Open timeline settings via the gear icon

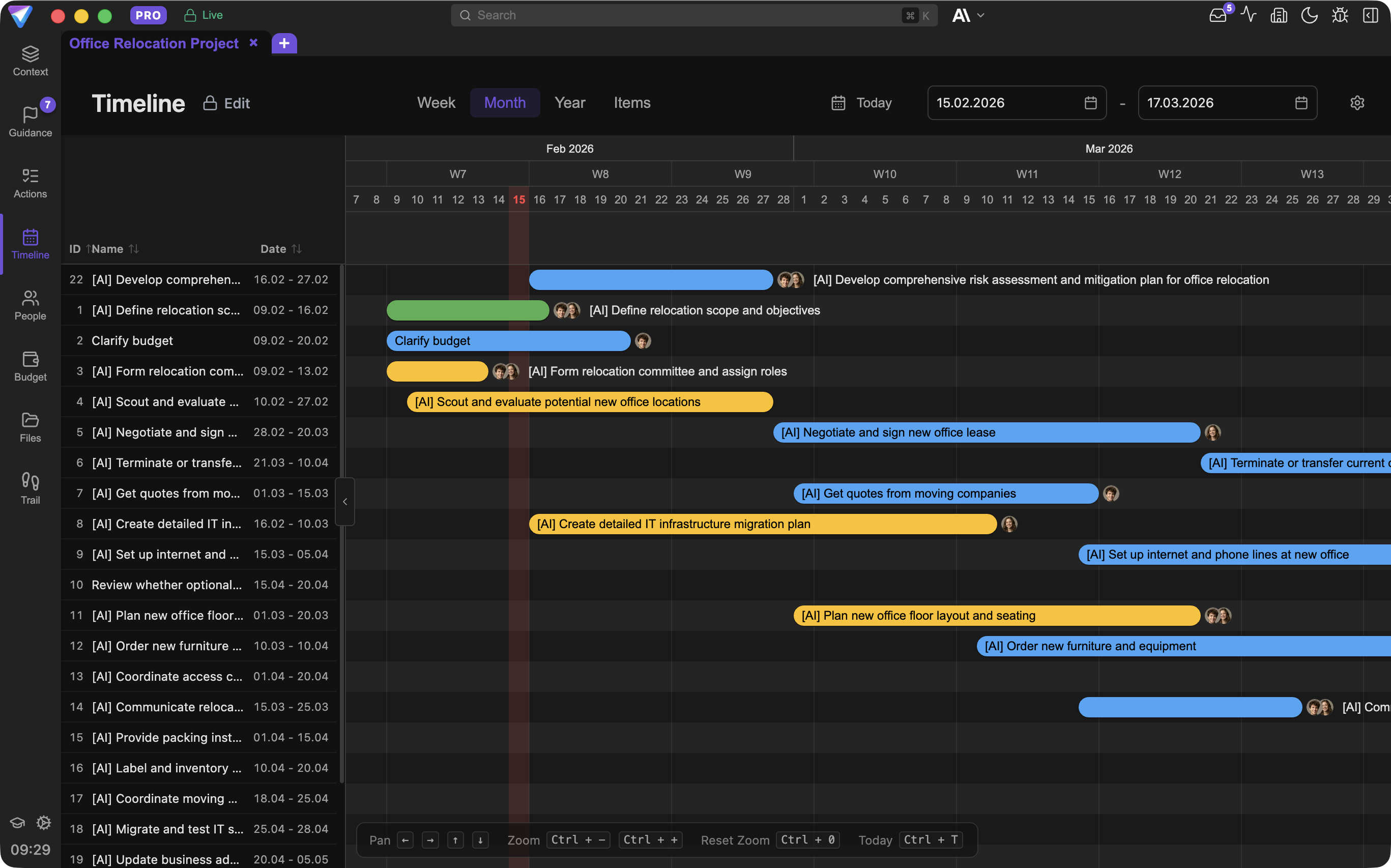1356,103
